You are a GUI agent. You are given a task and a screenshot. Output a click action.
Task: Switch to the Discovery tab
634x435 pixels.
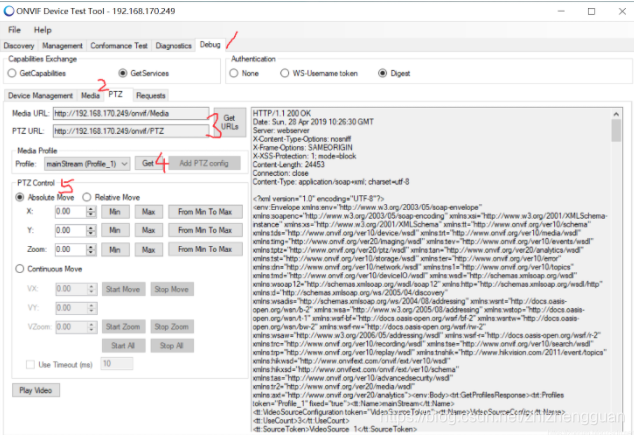coord(19,46)
